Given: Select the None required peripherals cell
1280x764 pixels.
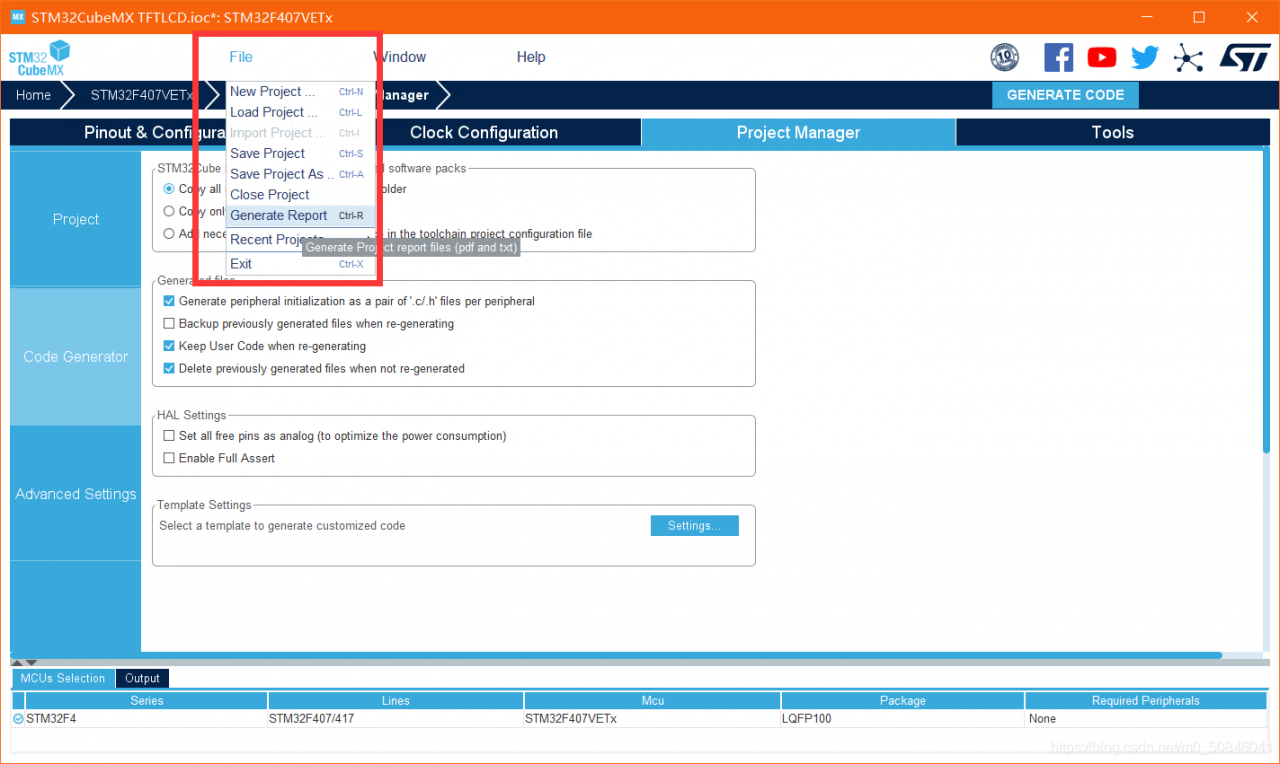Looking at the screenshot, I should 1146,719.
